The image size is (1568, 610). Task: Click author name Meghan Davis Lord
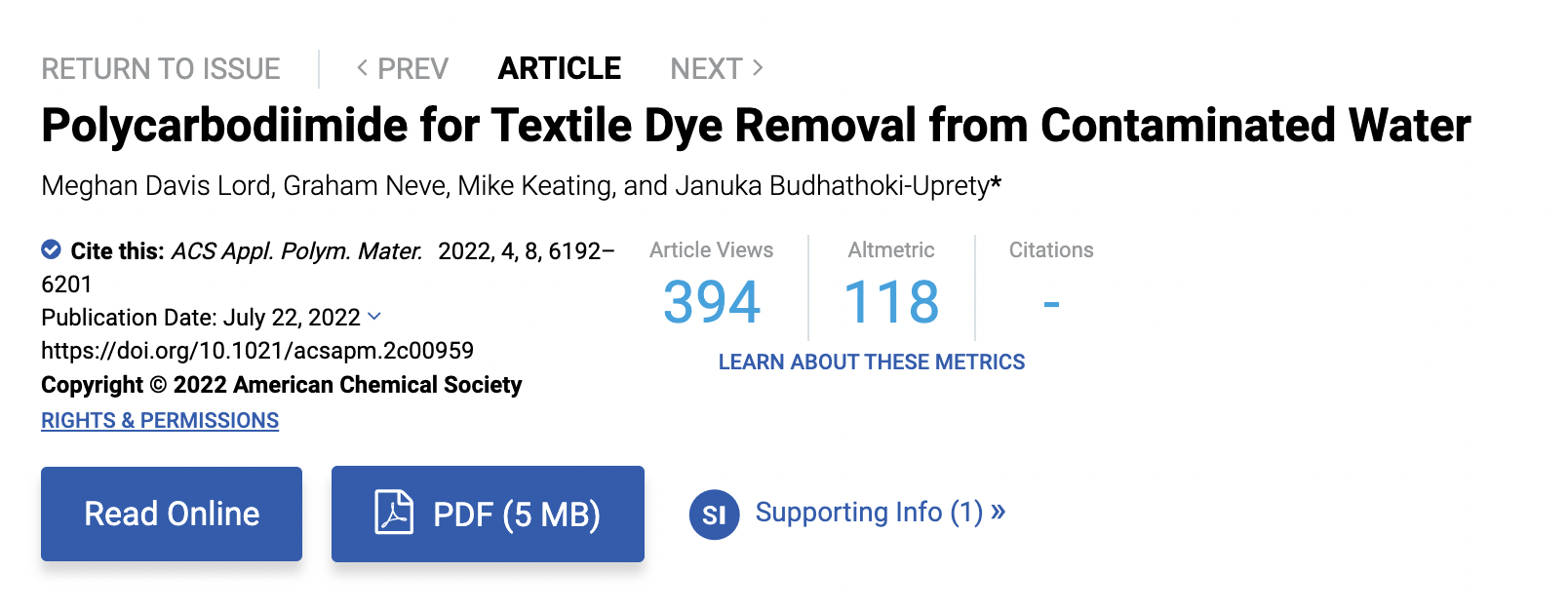coord(156,186)
